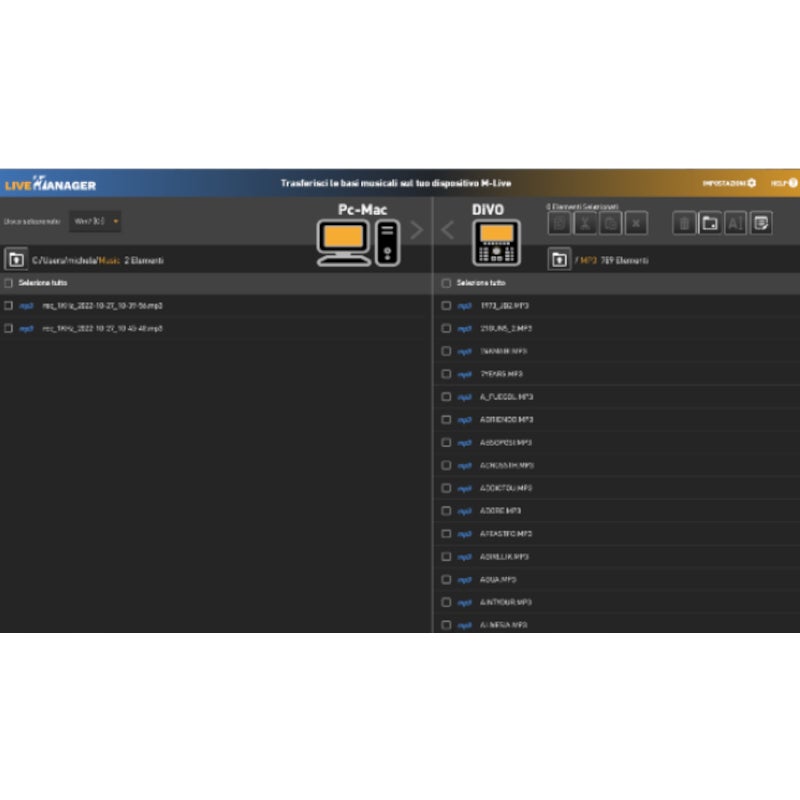Transfer to PC with left arrow

[447, 230]
